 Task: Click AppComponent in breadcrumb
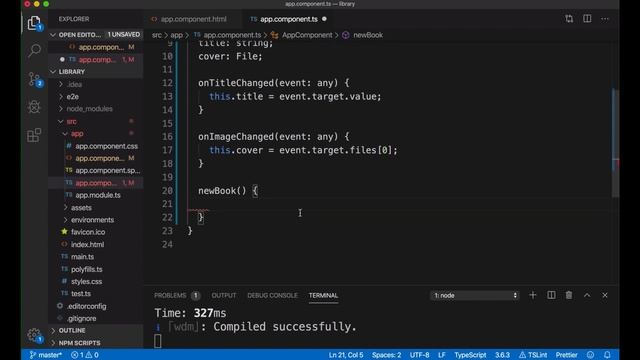(x=307, y=35)
